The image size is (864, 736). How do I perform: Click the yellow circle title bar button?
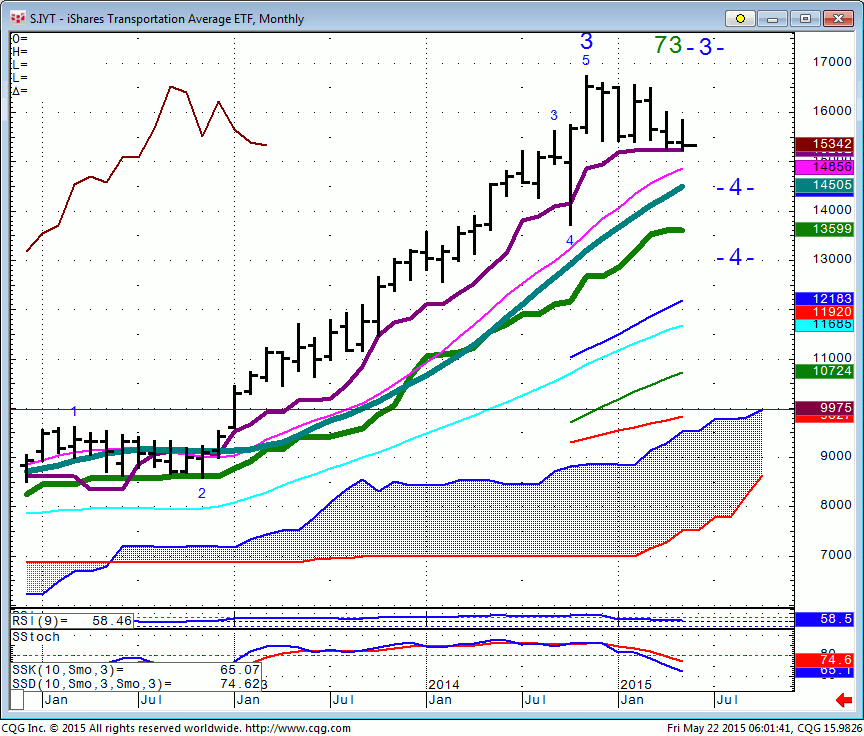click(740, 19)
